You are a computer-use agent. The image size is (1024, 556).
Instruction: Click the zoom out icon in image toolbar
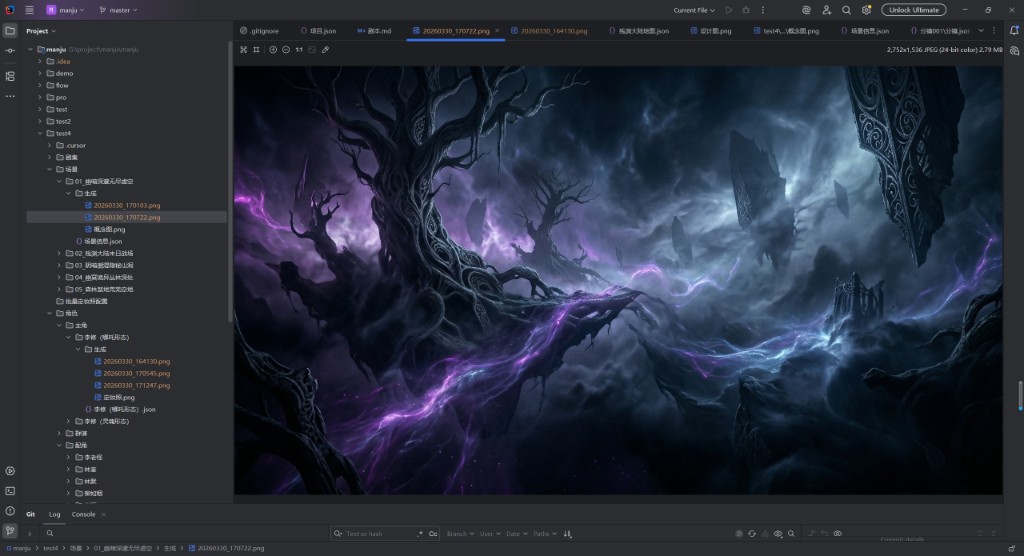(286, 49)
